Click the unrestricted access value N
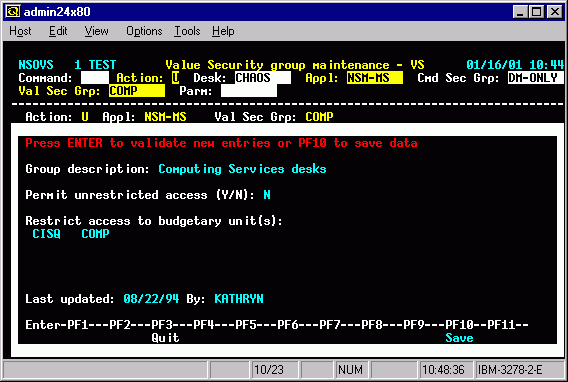The height and width of the screenshot is (382, 568). 267,195
